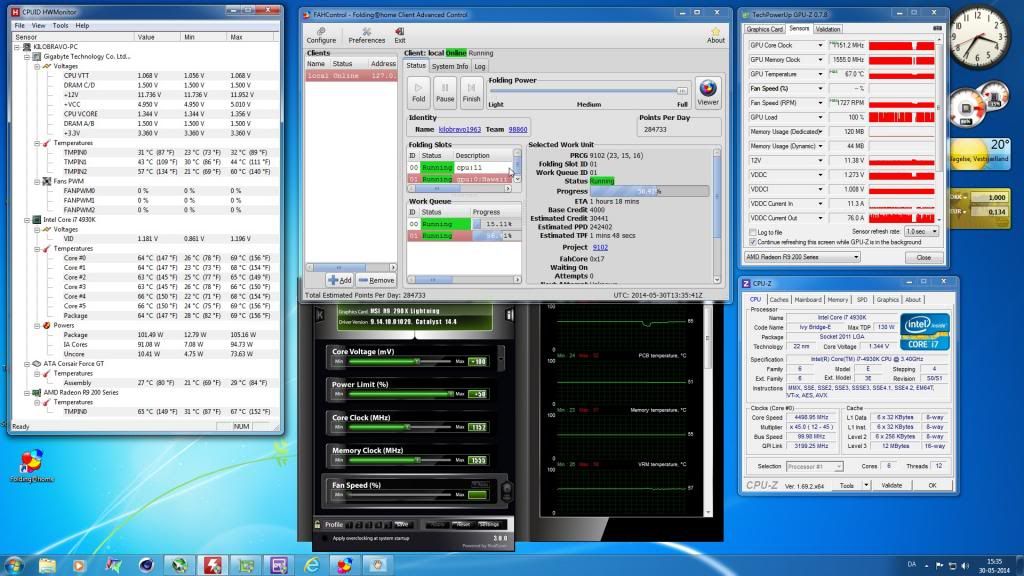The image size is (1024, 576).
Task: Toggle the Afterburner profile lock icon
Action: tap(318, 524)
